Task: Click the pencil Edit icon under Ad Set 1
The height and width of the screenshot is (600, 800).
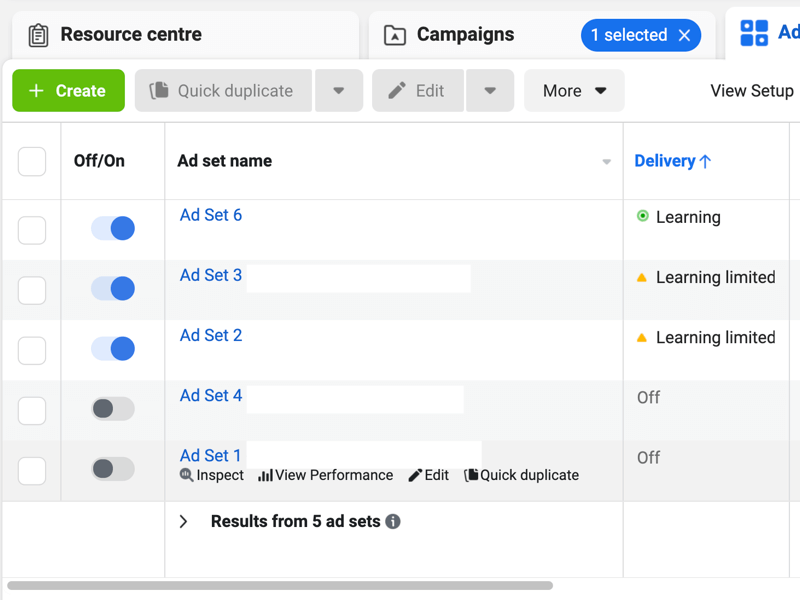Action: coord(415,476)
